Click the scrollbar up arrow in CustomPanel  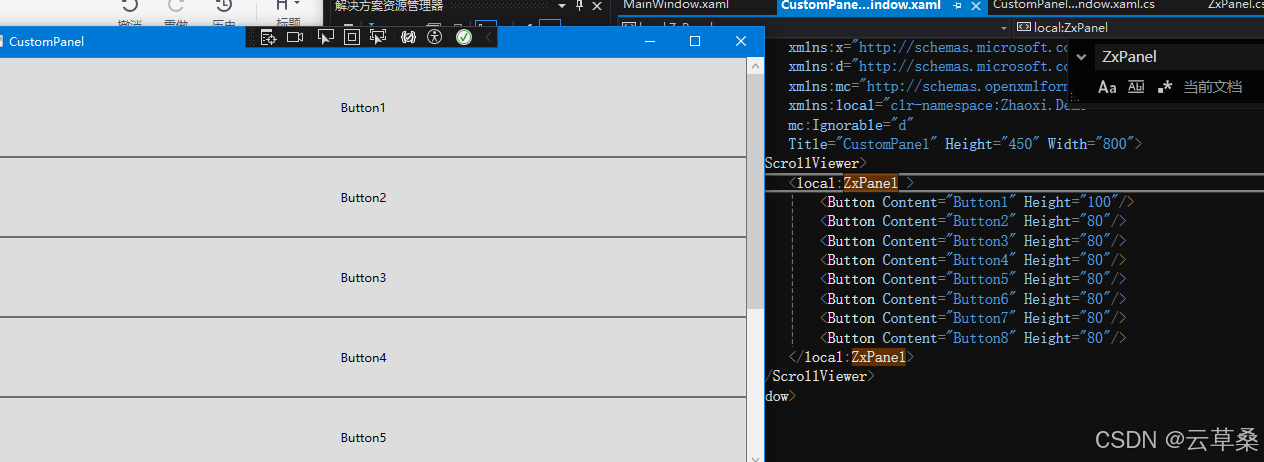[754, 65]
